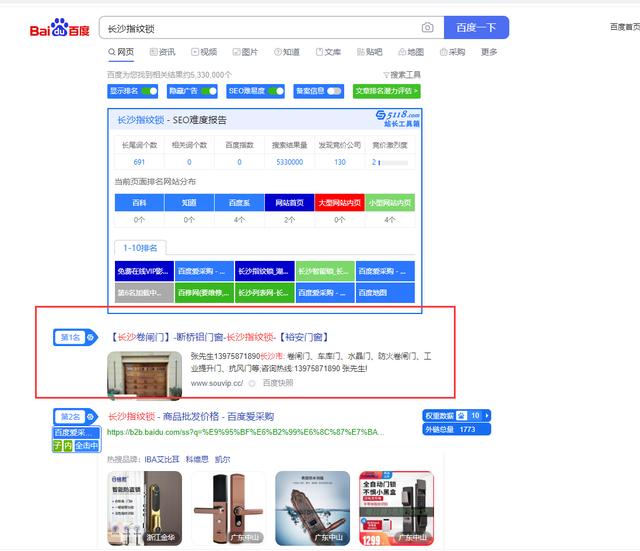Expand the 更多 menu
640x551 pixels.
tap(489, 52)
